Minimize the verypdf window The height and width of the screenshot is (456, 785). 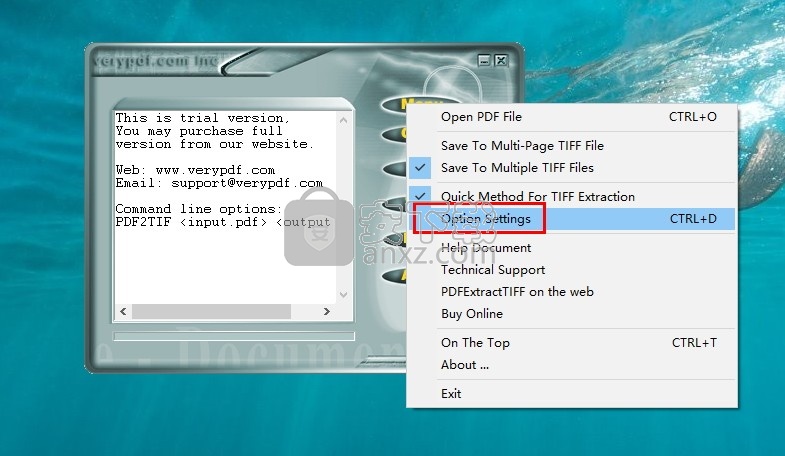pos(485,60)
